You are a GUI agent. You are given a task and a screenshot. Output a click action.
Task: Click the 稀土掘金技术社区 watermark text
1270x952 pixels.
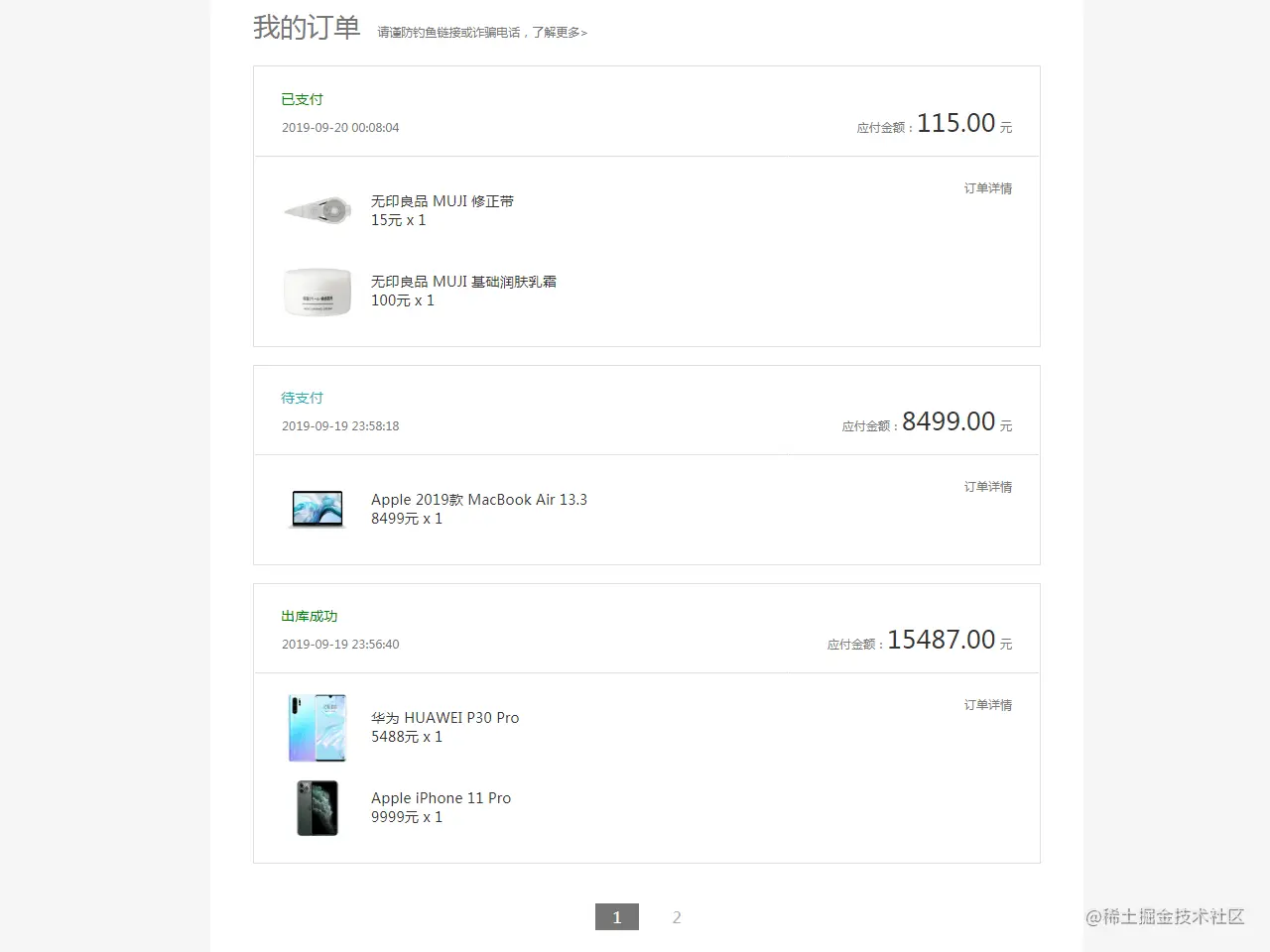point(1164,918)
